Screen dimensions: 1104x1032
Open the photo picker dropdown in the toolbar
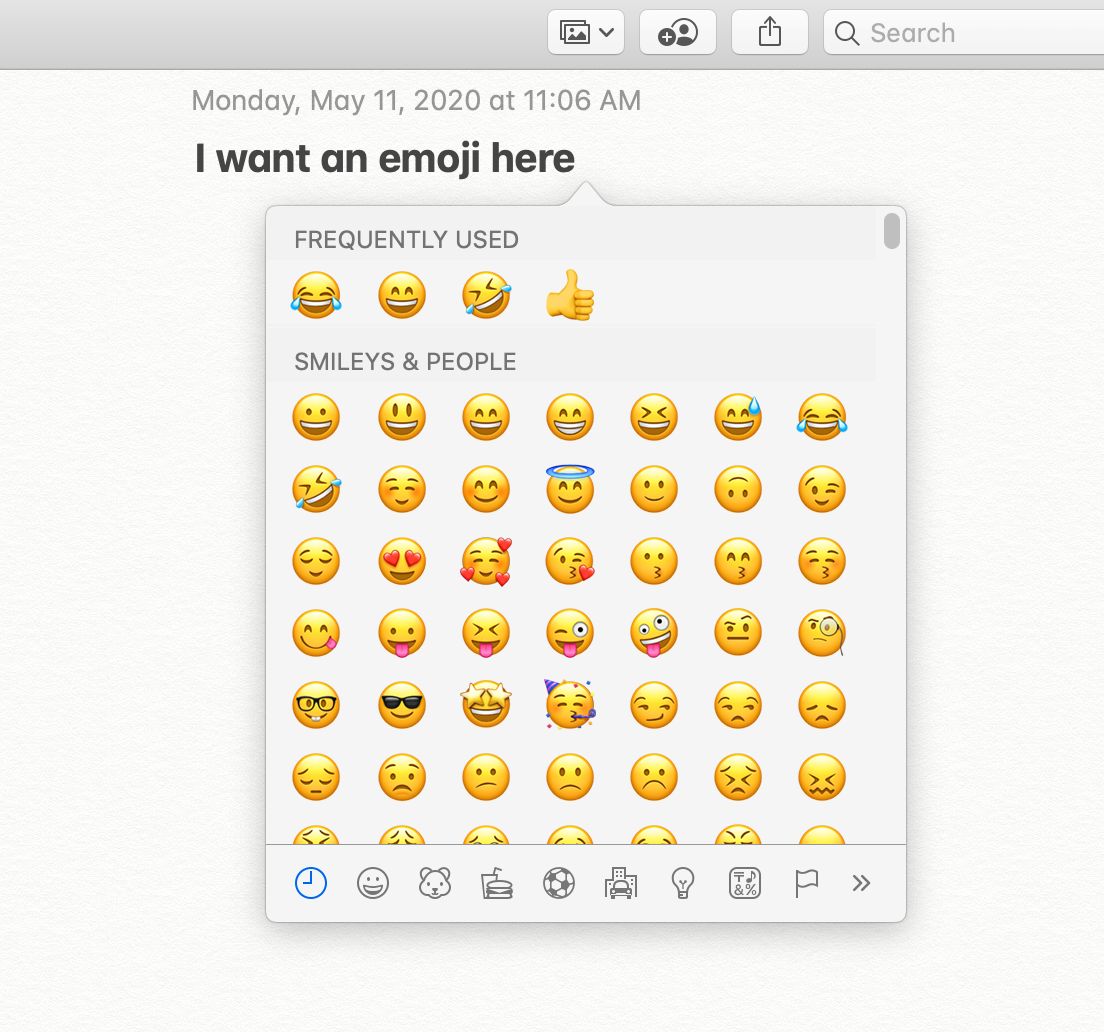tap(586, 32)
